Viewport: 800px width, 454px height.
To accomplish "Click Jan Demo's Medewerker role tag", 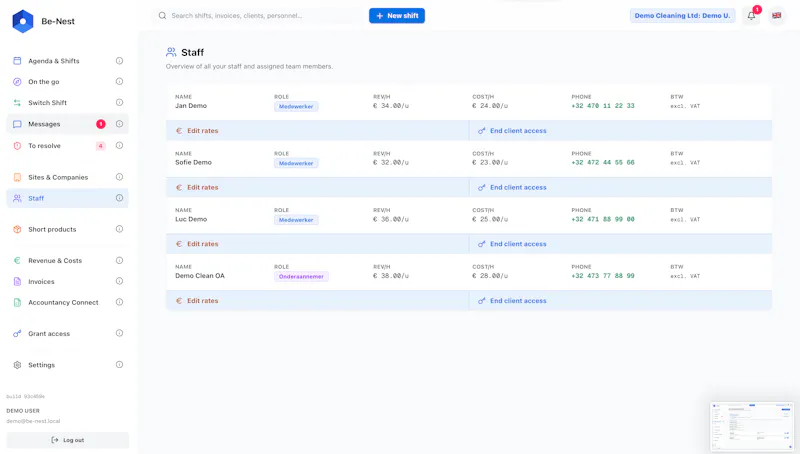I will coord(296,107).
